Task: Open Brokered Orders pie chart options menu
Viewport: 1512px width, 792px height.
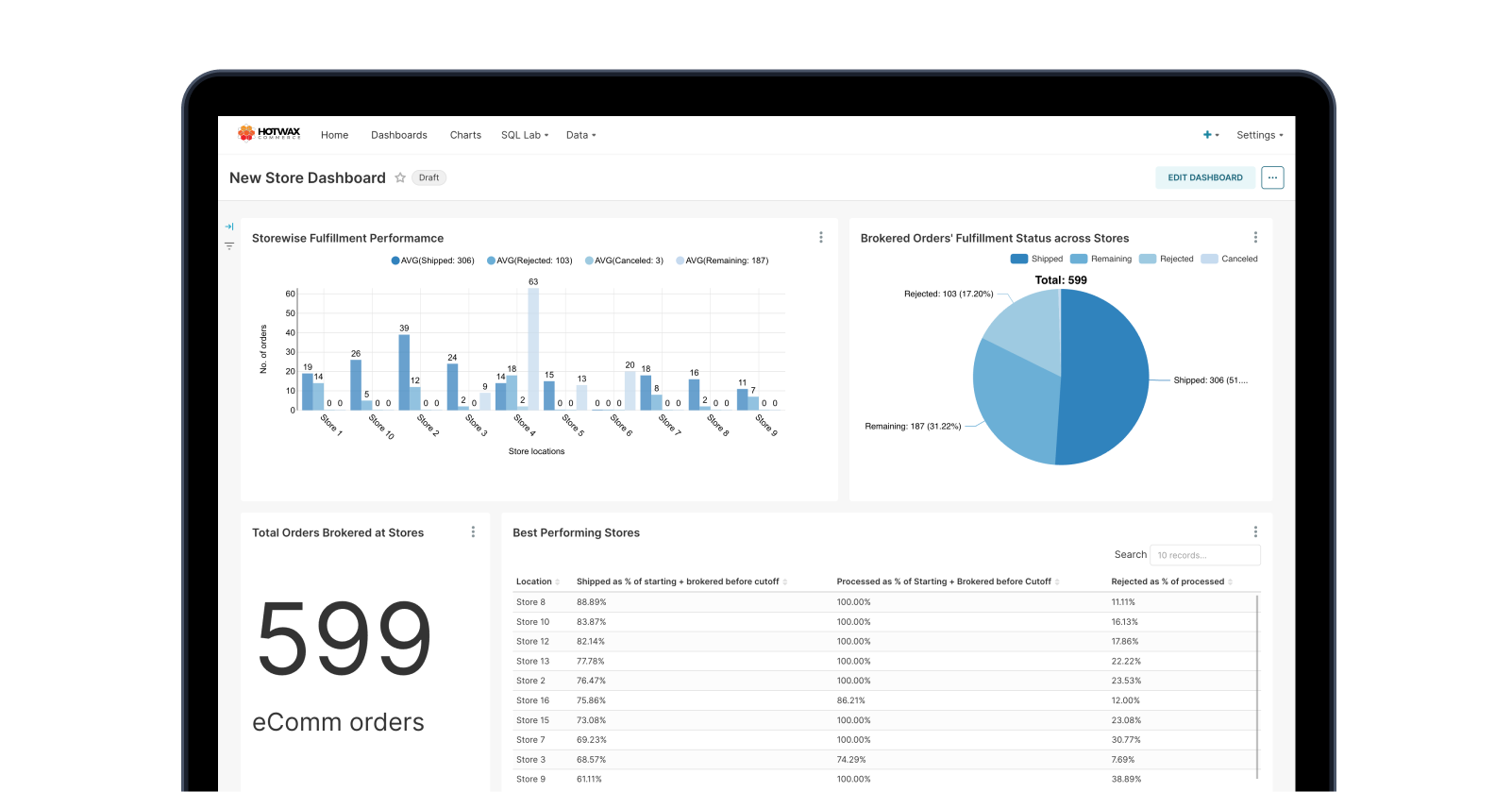Action: point(1254,238)
